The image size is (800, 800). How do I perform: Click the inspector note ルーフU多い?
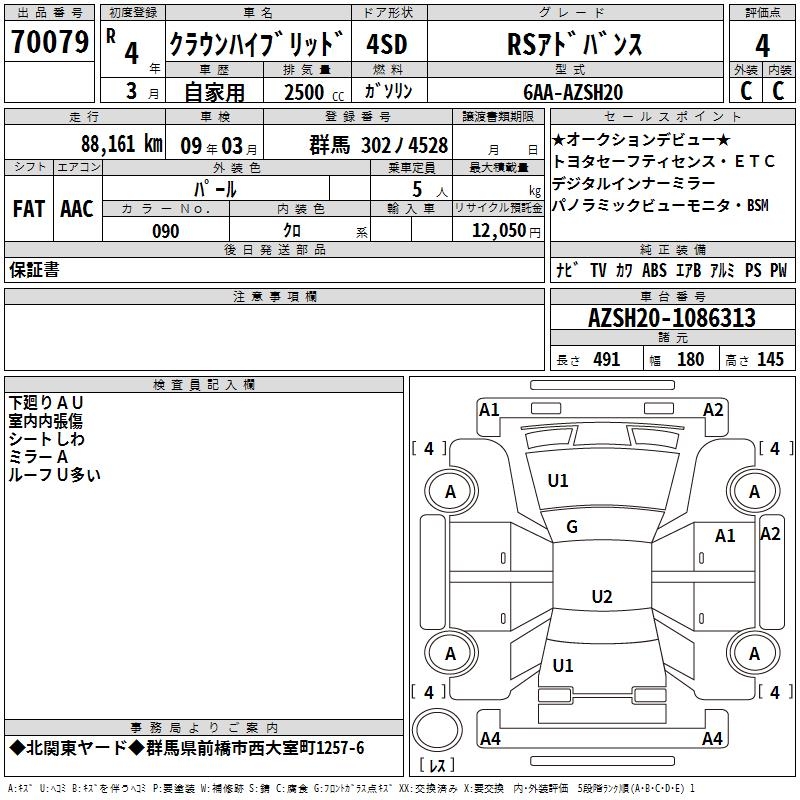click(x=55, y=475)
